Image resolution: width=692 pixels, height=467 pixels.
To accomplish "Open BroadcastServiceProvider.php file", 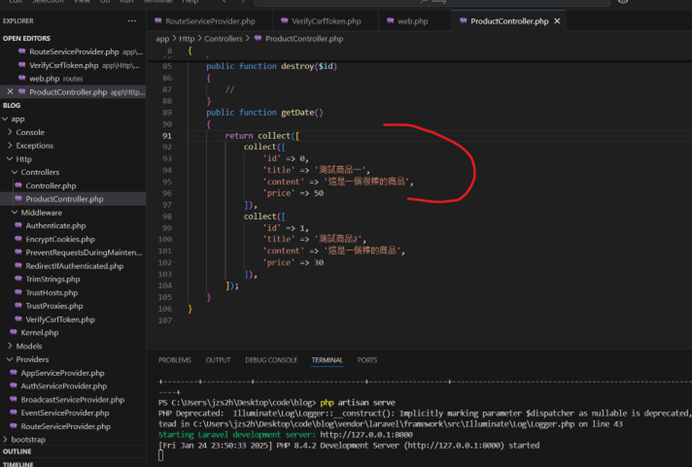I will 72,400.
